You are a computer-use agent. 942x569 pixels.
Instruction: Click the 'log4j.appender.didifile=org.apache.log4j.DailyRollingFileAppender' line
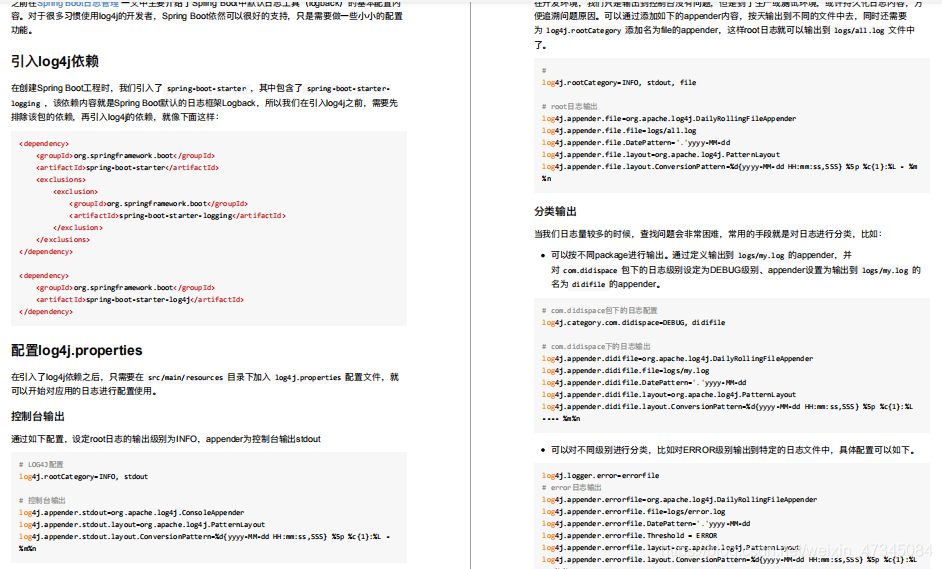[677, 359]
